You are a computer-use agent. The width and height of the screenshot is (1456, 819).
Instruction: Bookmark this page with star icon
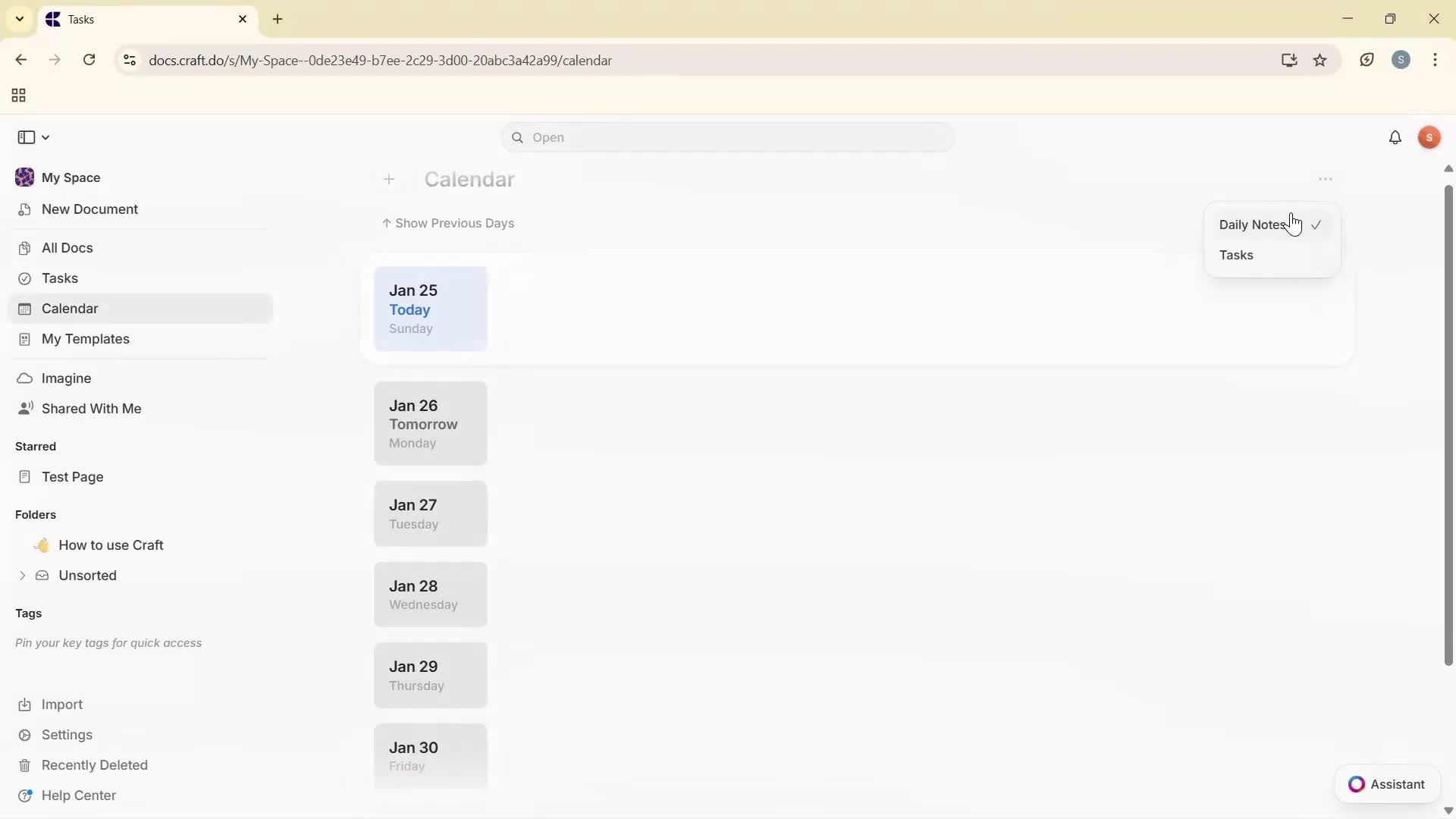click(x=1320, y=61)
